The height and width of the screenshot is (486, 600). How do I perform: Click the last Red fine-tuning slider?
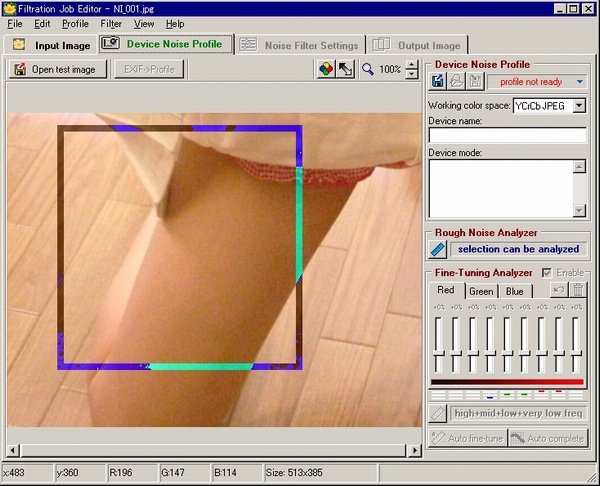(576, 344)
